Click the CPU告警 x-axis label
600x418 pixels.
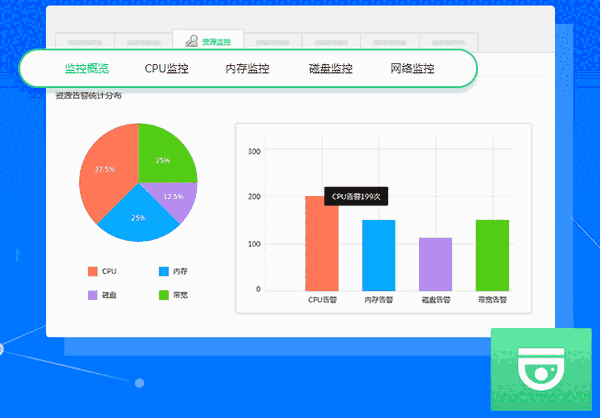[322, 300]
